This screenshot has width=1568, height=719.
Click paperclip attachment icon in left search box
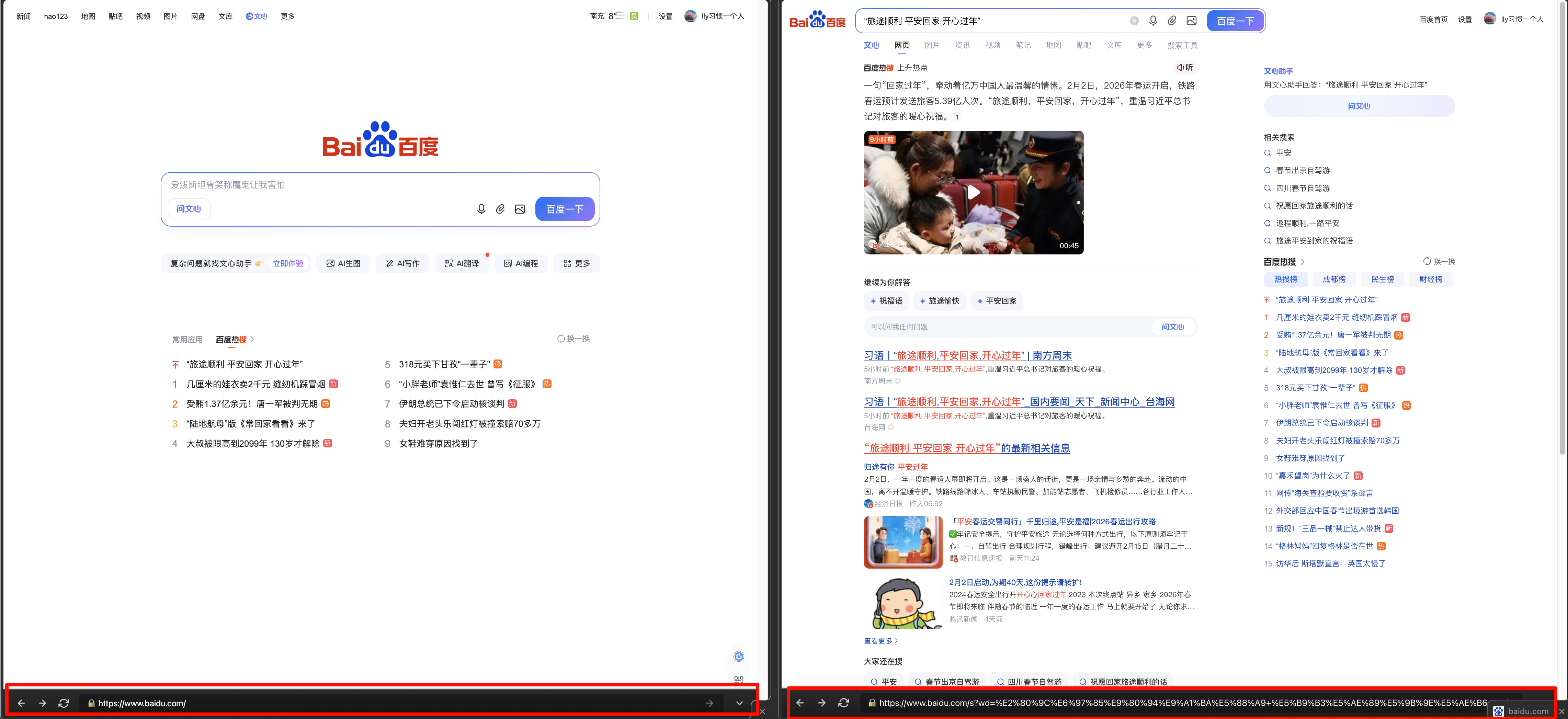pyautogui.click(x=500, y=209)
